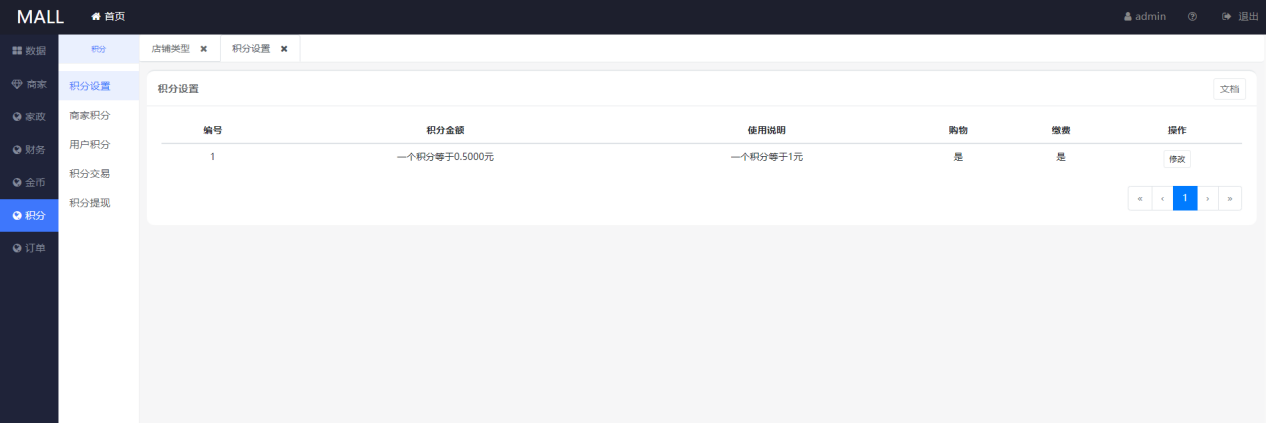Image resolution: width=1266 pixels, height=423 pixels.
Task: Open 数据 in the left sidebar
Action: (x=29, y=50)
